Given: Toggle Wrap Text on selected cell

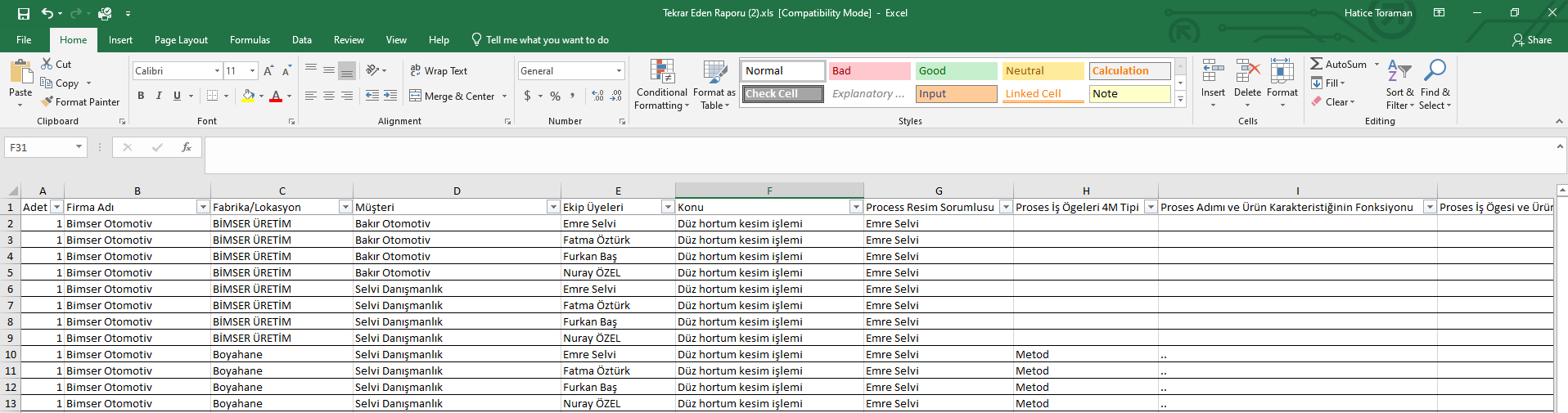Looking at the screenshot, I should tap(439, 71).
